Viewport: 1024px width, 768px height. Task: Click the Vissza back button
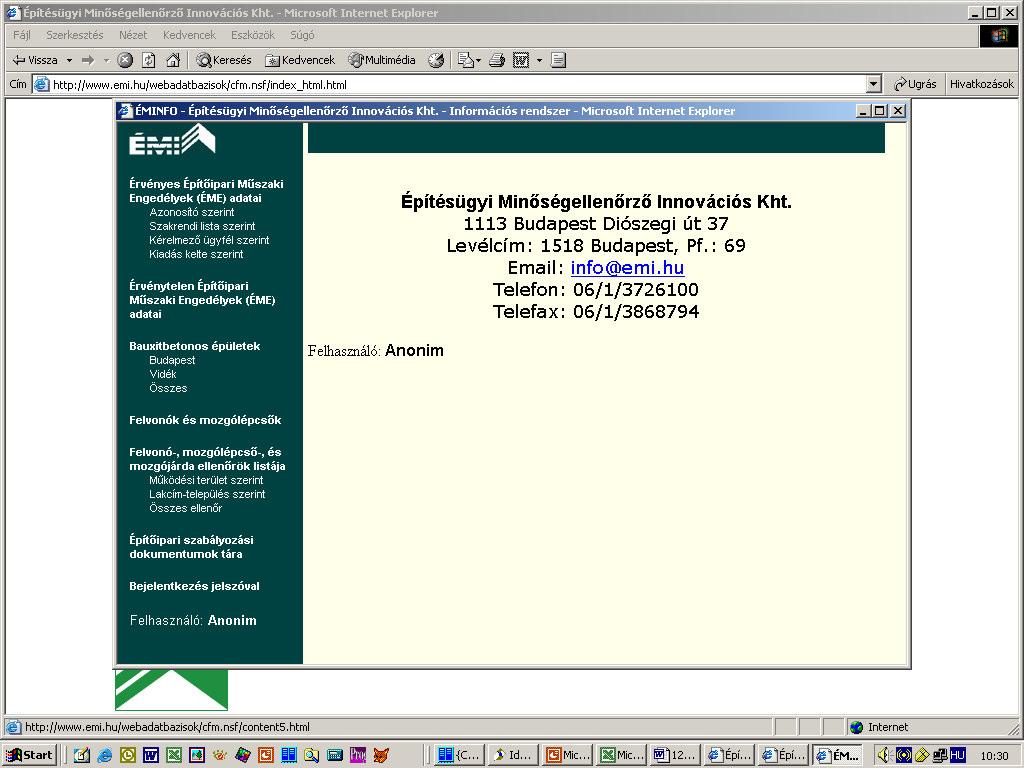tap(35, 60)
